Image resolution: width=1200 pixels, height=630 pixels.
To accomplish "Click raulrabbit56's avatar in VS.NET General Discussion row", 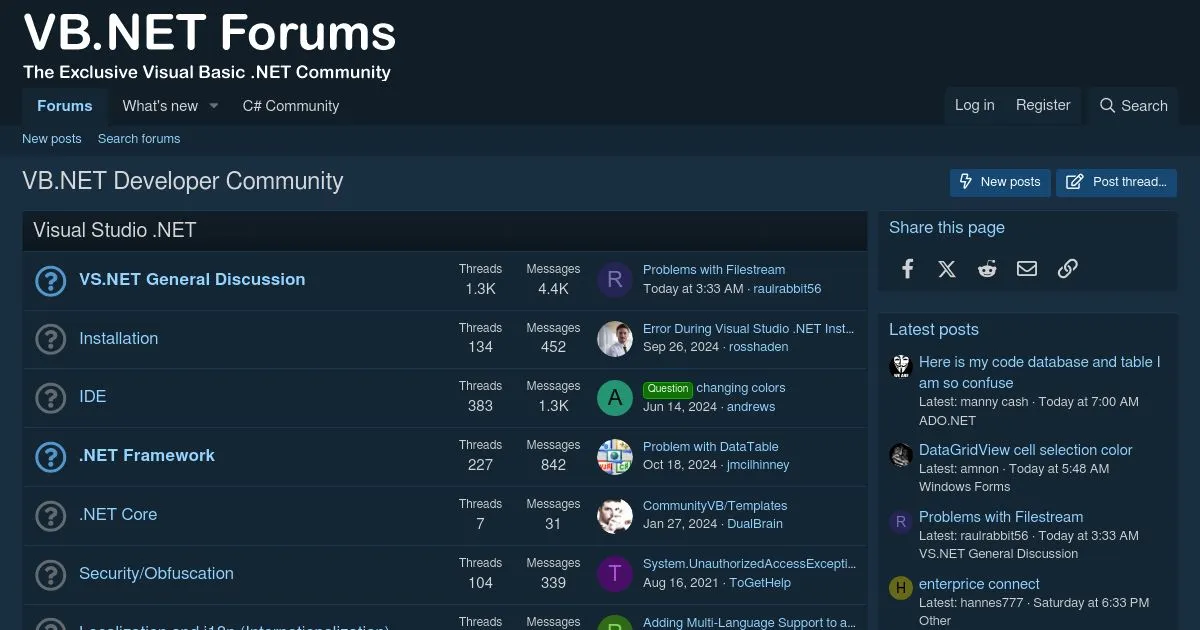I will 615,280.
